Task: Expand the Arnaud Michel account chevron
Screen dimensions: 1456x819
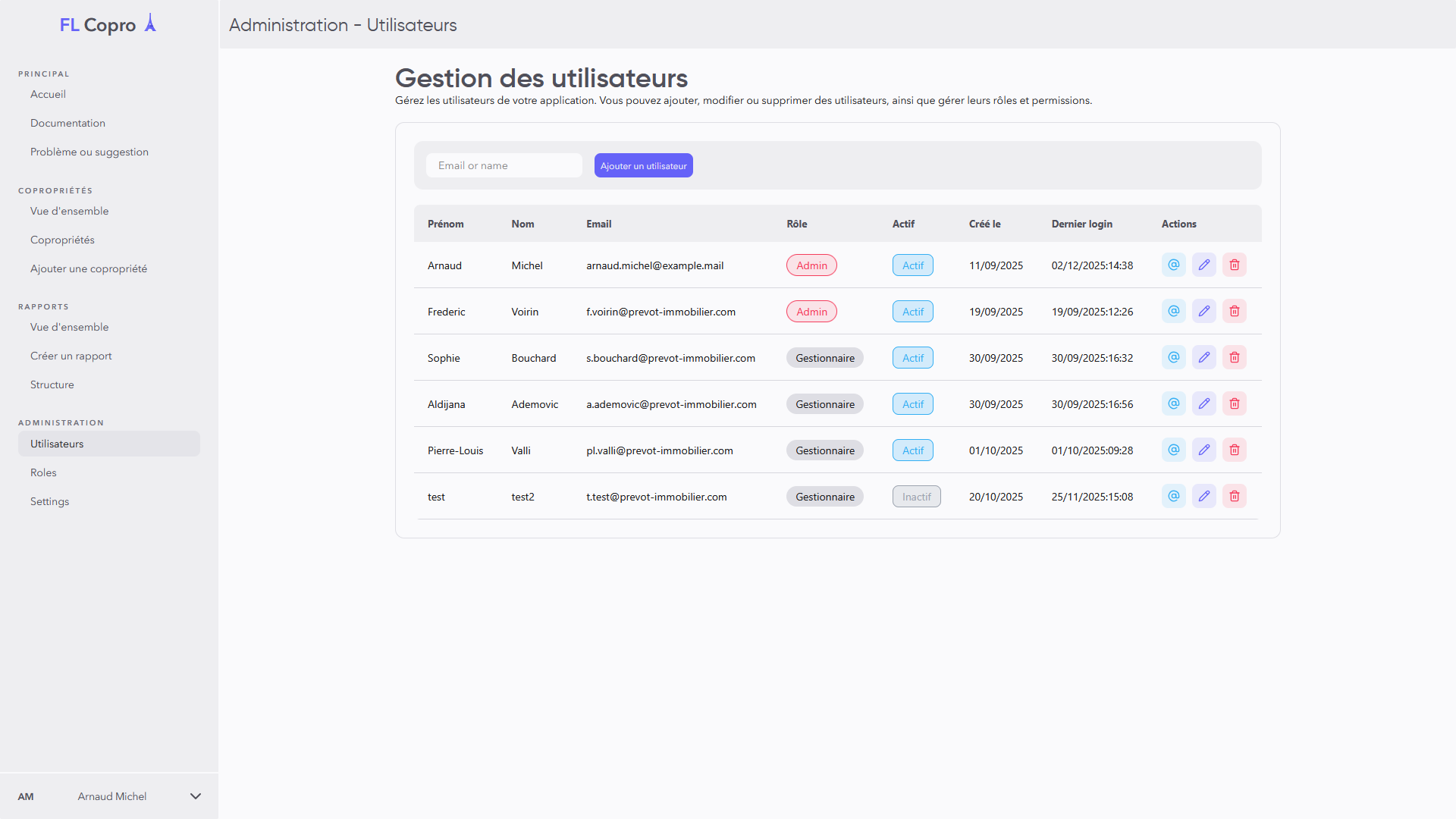Action: pyautogui.click(x=195, y=796)
